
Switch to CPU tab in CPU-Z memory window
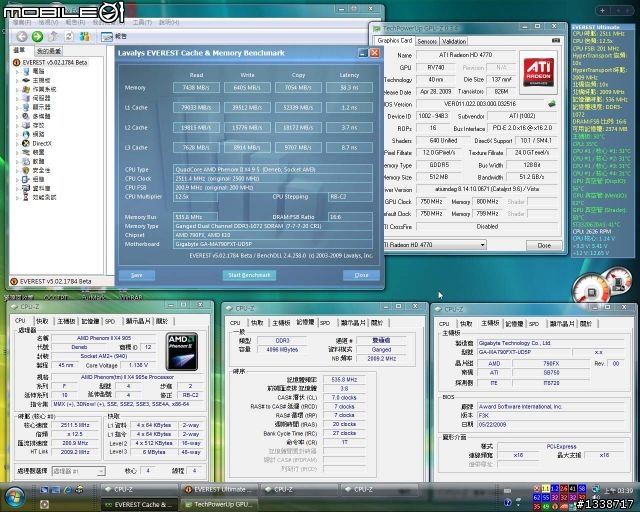point(235,323)
